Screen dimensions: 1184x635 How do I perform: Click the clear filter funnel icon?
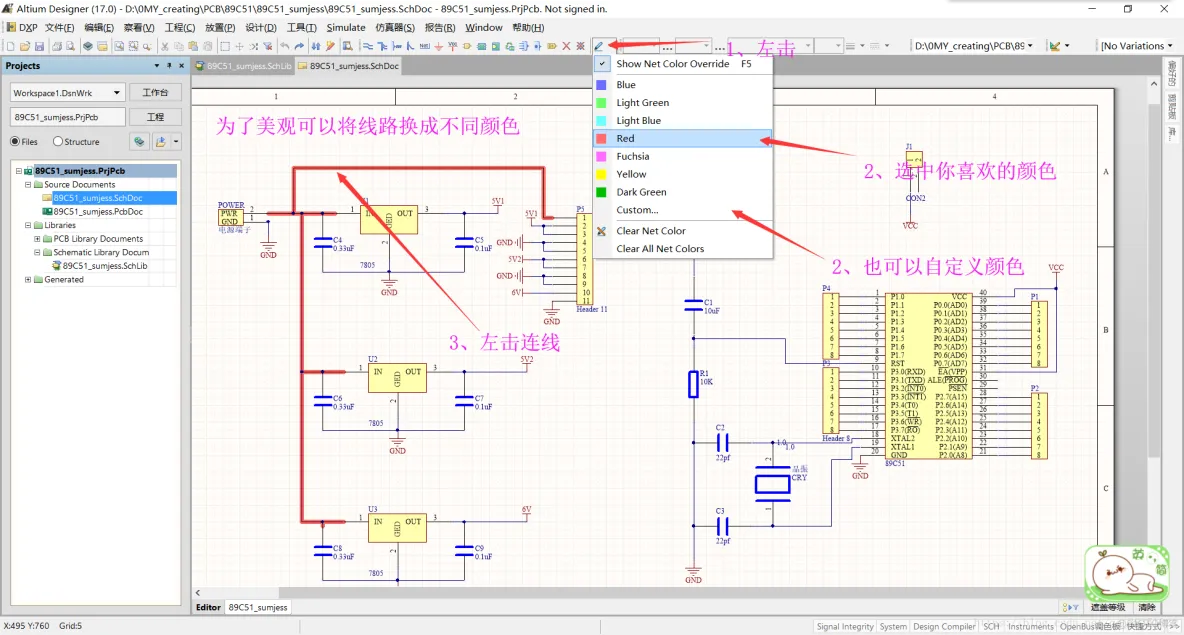[x=268, y=46]
